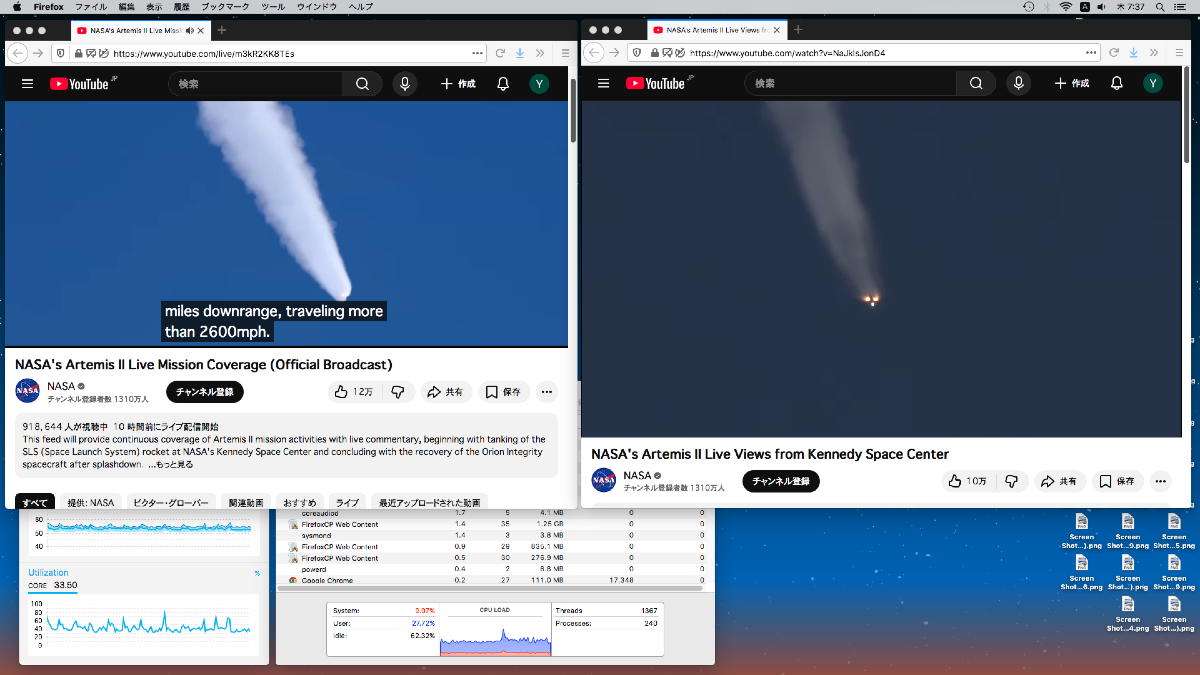Reload page in right Firefox window
Image resolution: width=1200 pixels, height=675 pixels.
click(1113, 53)
